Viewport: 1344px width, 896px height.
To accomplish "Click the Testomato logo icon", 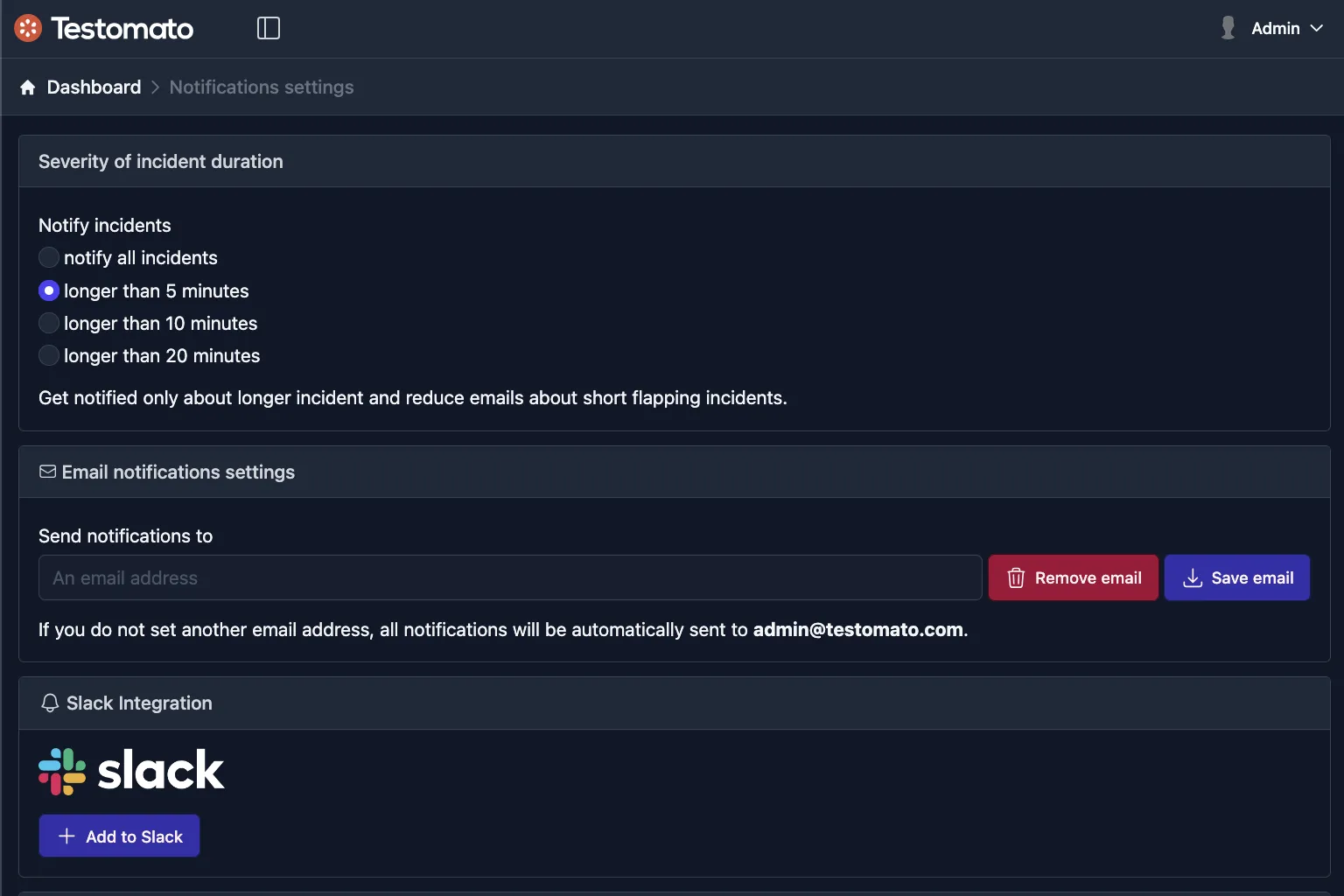I will (x=27, y=27).
